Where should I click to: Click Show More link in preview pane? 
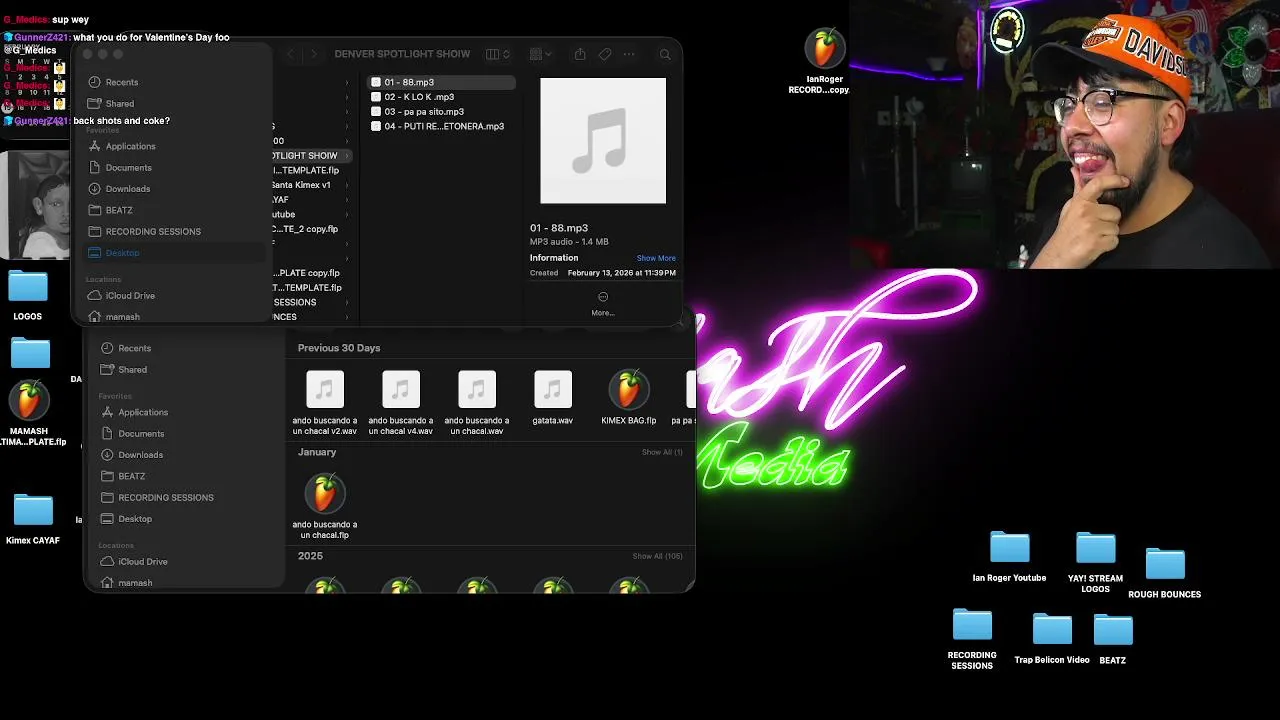tap(656, 258)
